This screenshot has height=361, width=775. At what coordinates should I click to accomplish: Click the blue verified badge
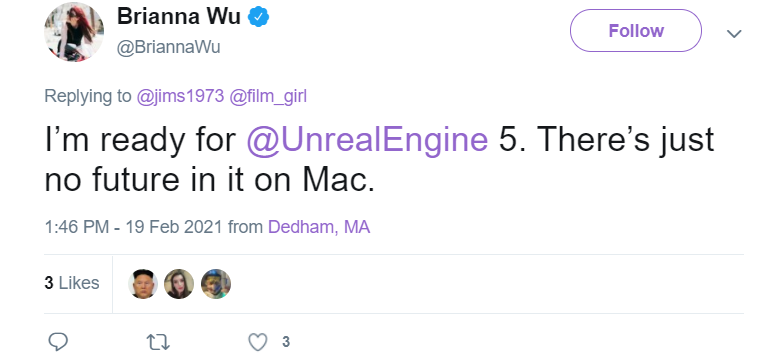258,17
